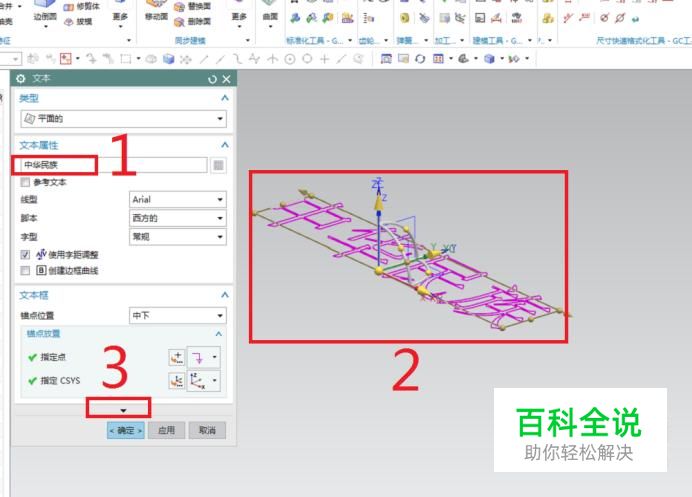Screen dimensions: 692x497
Task: Click the inferred point icon in 指定点 row
Action: [x=197, y=357]
